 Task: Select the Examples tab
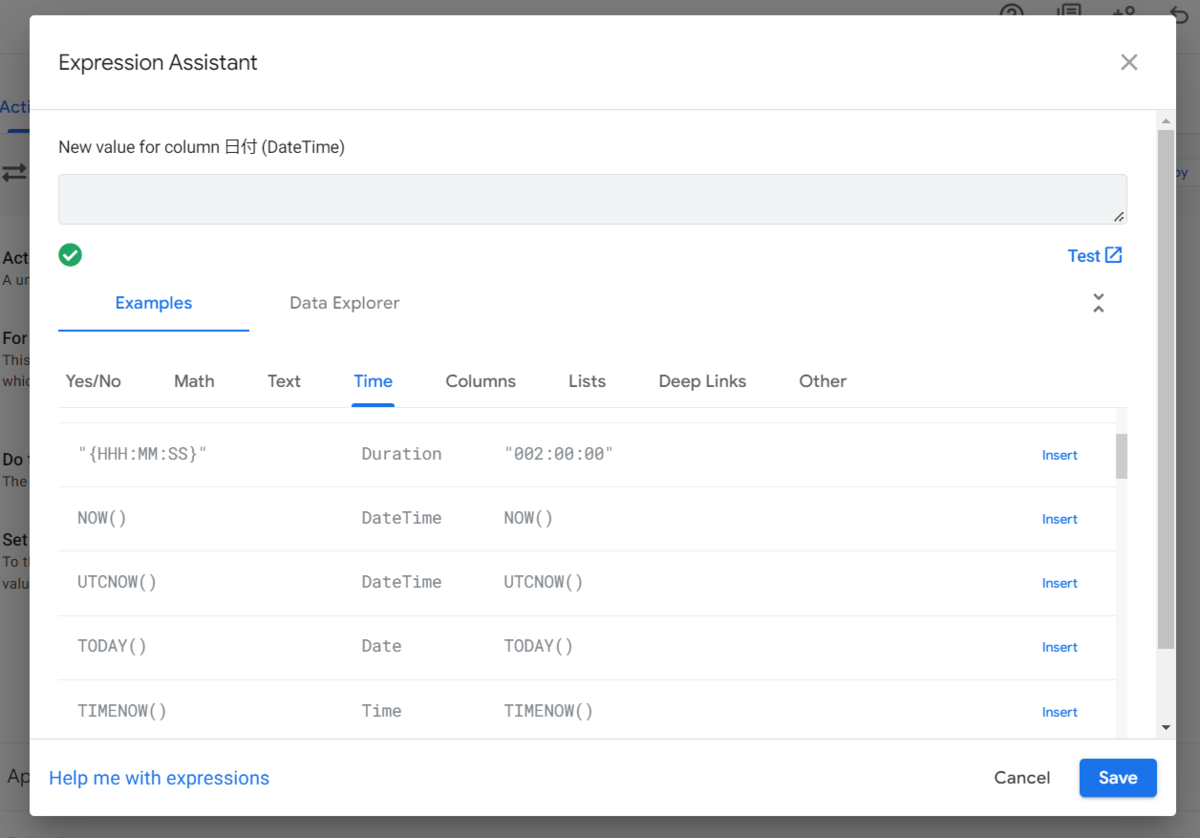pos(153,303)
